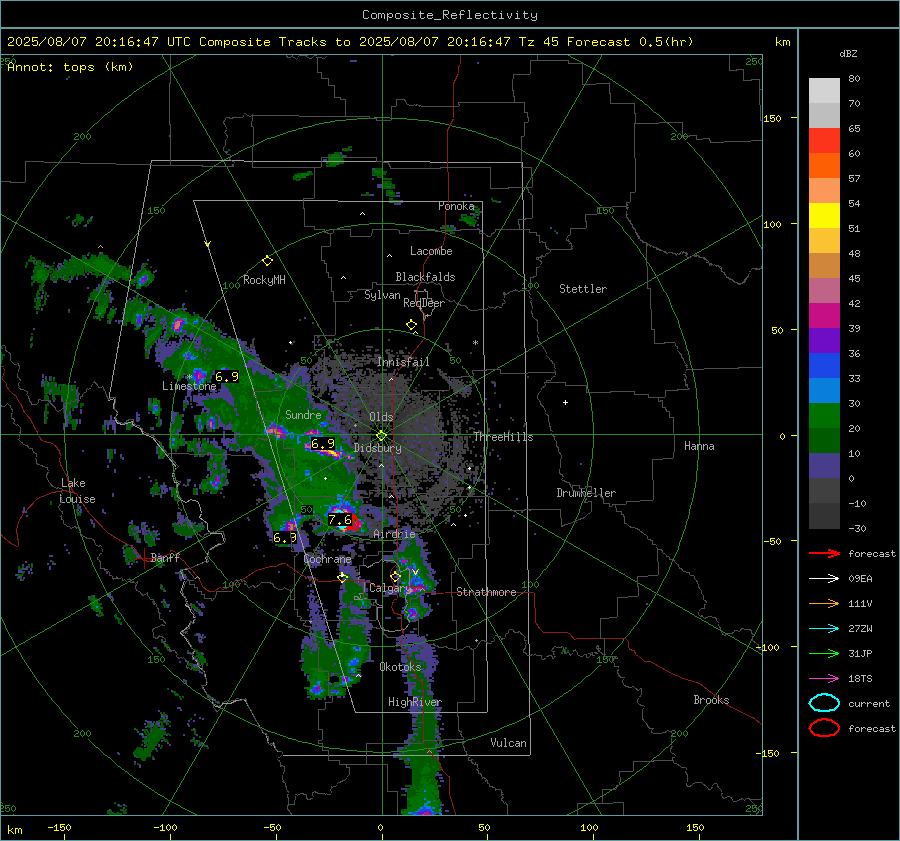This screenshot has height=841, width=900.
Task: Click the red forecast arrow in legend
Action: [x=824, y=553]
